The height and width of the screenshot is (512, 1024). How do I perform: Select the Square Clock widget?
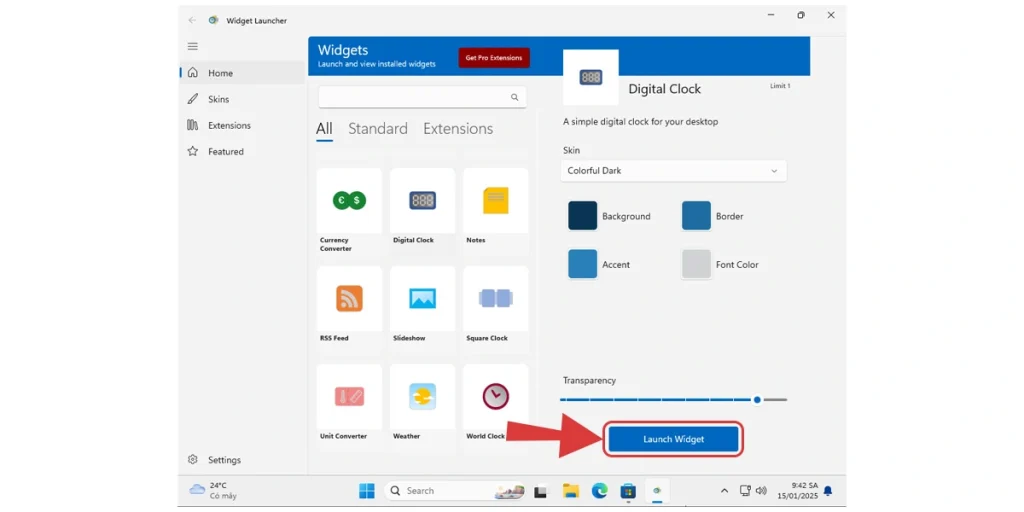(496, 299)
